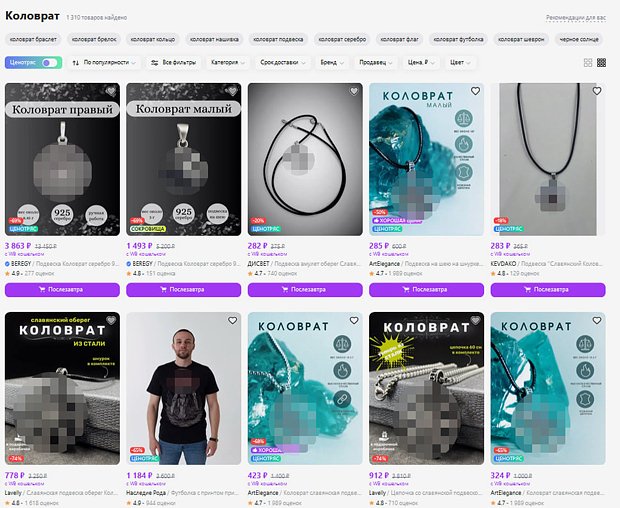Open ArtElegance Коловрат малый product thumbnail
This screenshot has width=620, height=508.
click(x=426, y=159)
